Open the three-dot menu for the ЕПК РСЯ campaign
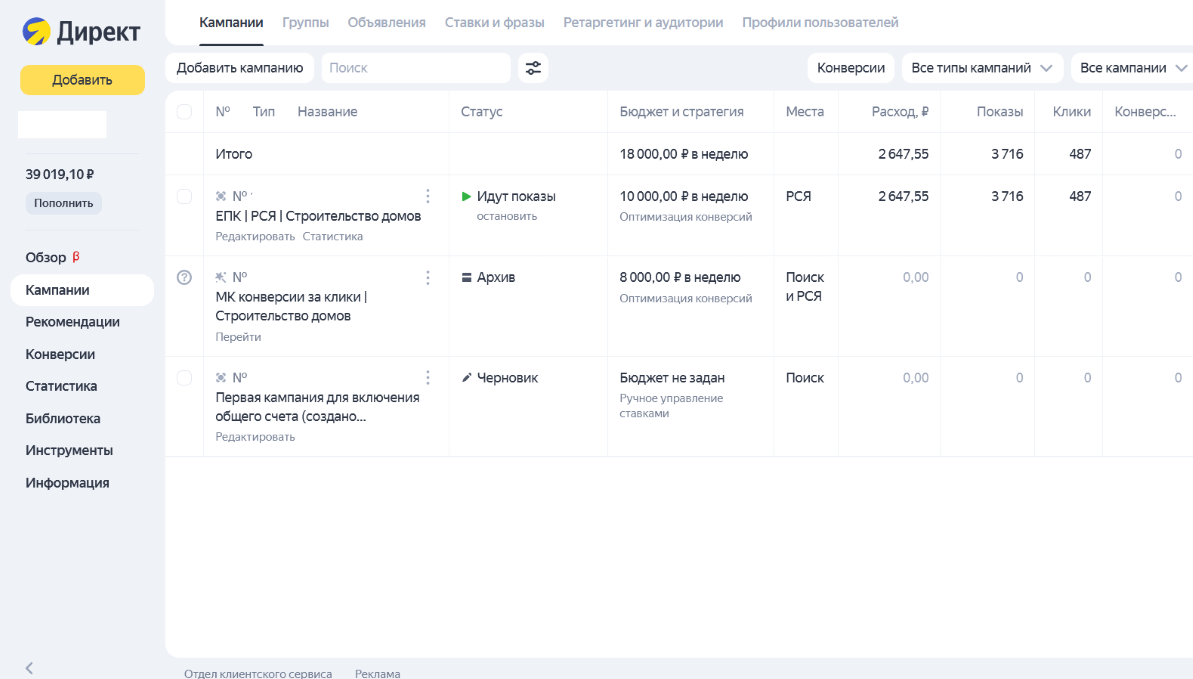 pos(428,196)
